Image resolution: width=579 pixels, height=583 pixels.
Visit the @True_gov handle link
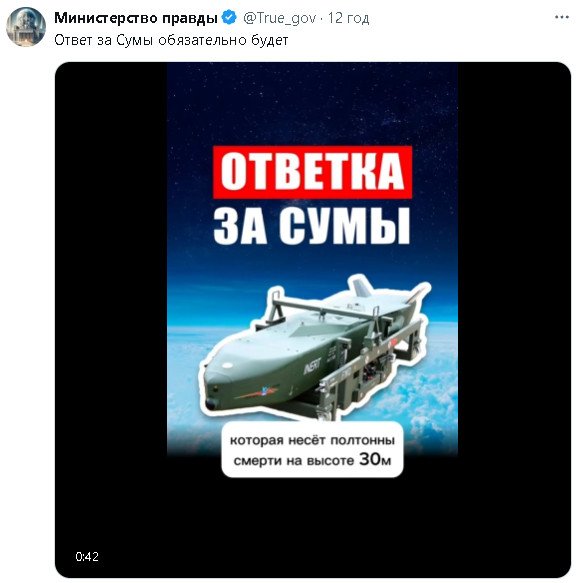tap(279, 18)
